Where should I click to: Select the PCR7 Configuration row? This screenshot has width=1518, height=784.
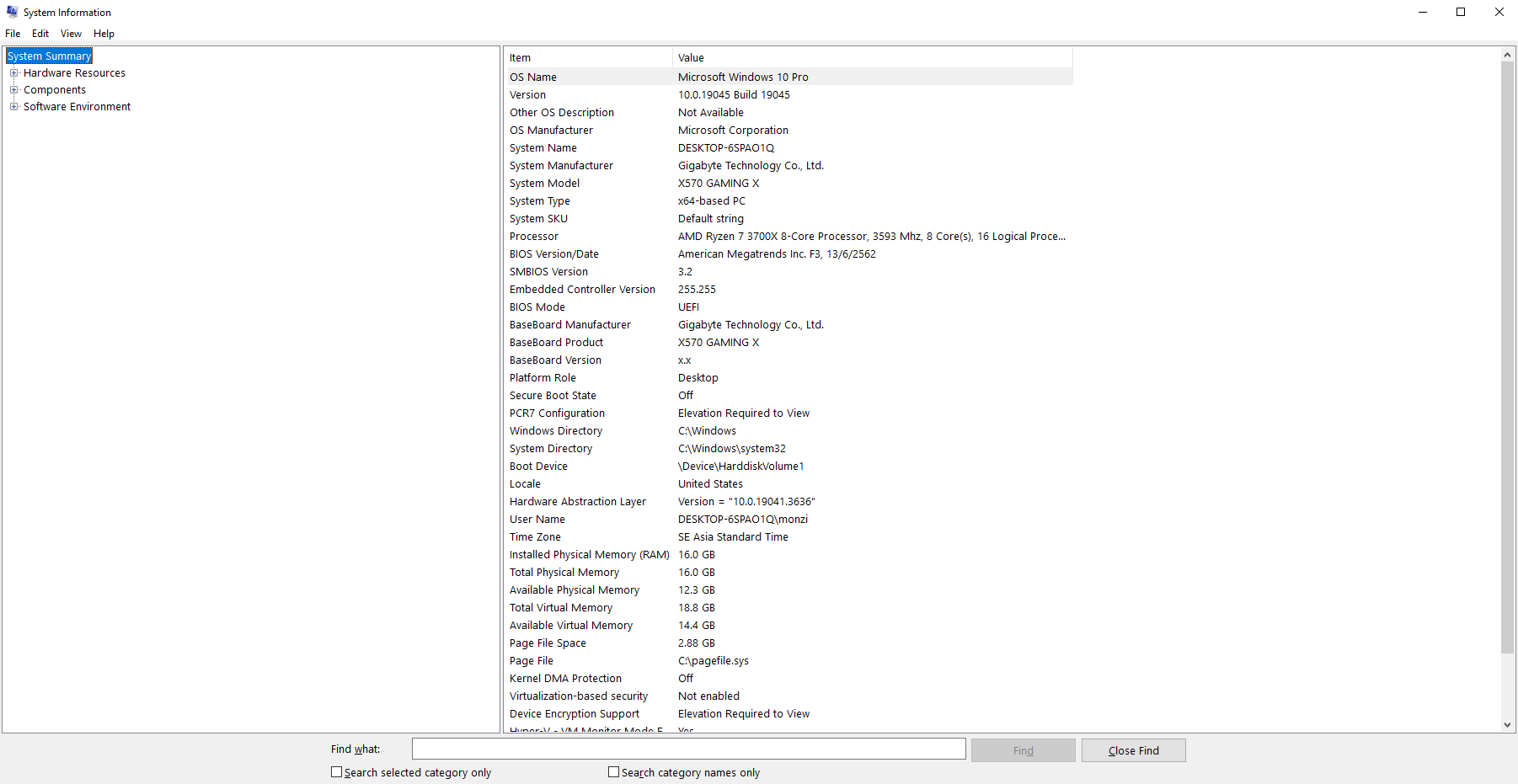[x=788, y=413]
